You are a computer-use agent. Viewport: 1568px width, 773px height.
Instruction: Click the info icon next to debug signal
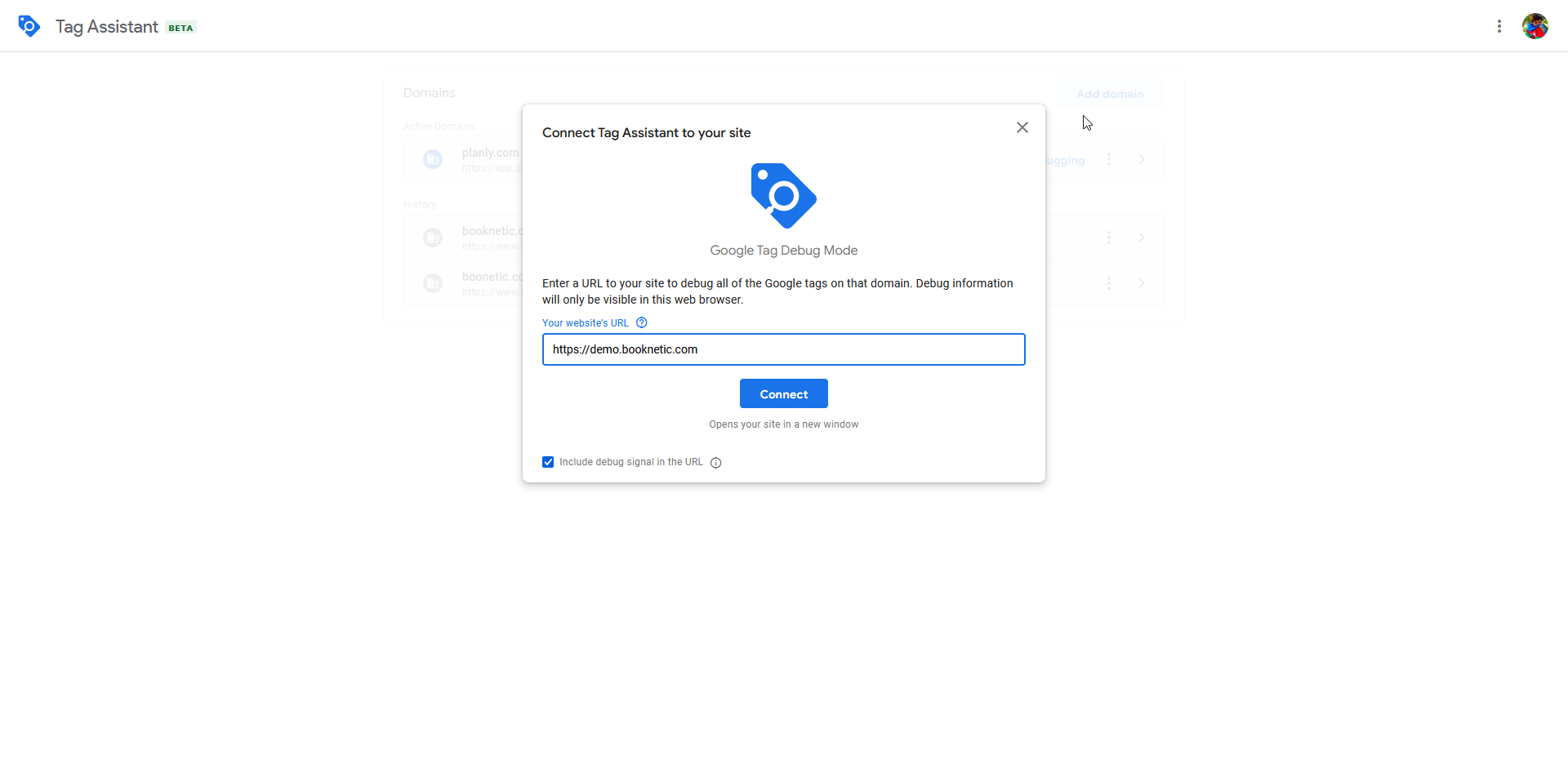tap(716, 463)
